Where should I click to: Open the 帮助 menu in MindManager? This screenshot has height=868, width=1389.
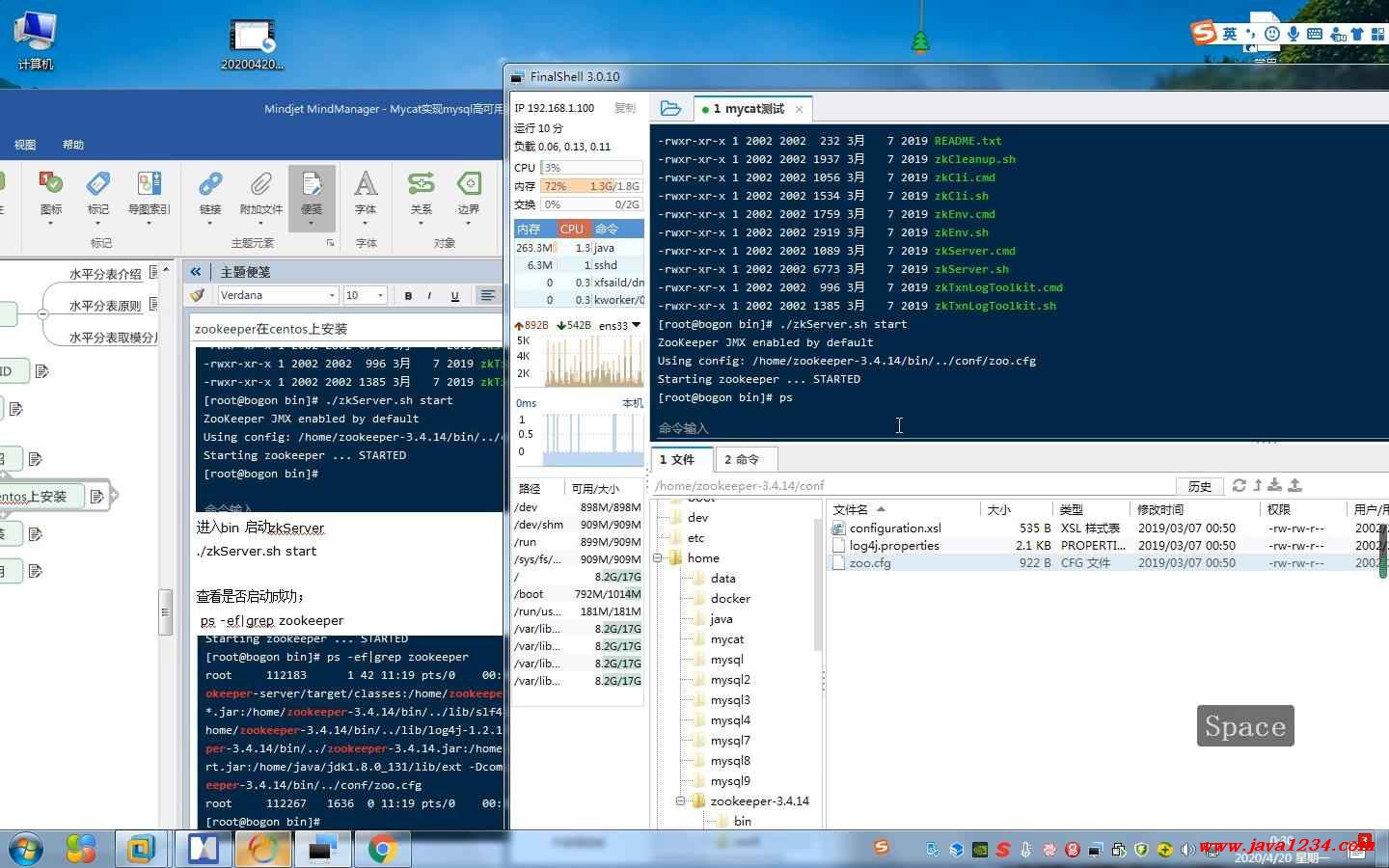tap(73, 145)
